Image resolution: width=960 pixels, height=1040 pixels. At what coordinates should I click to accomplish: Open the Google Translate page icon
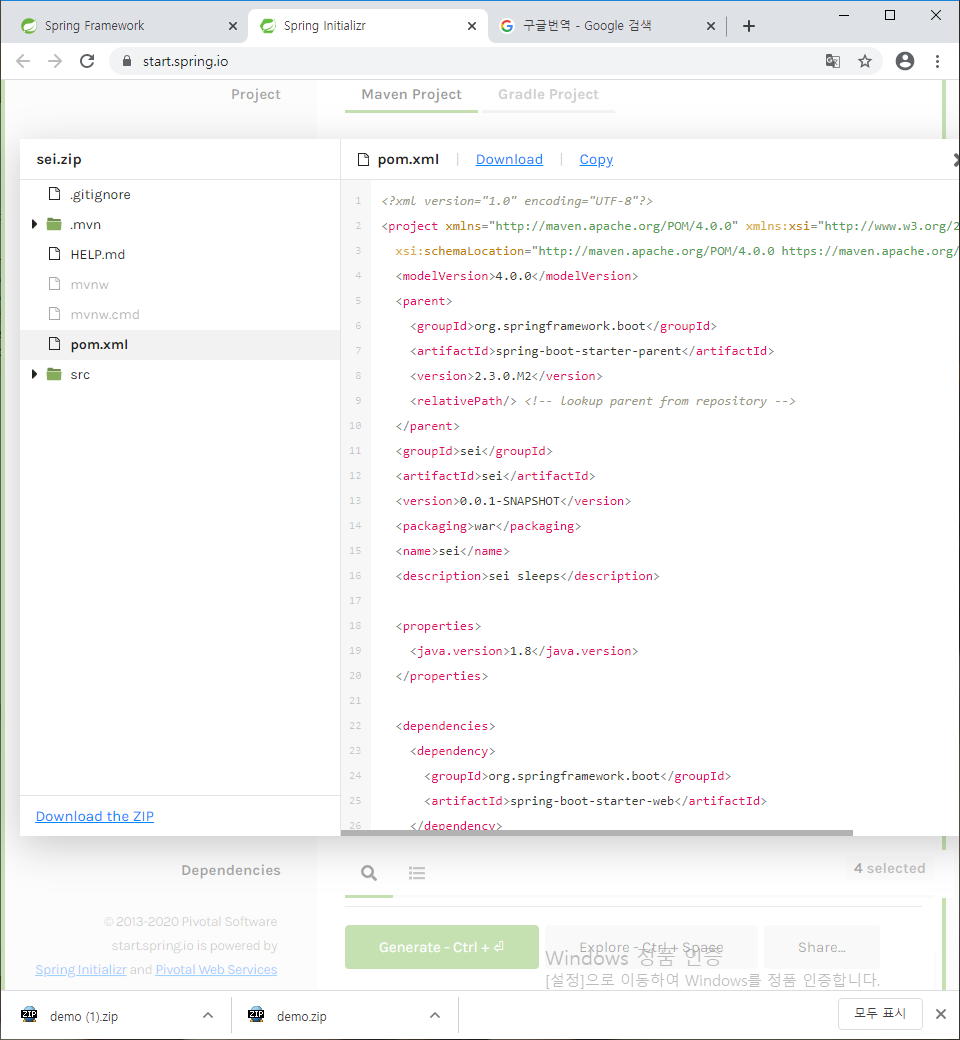click(833, 61)
